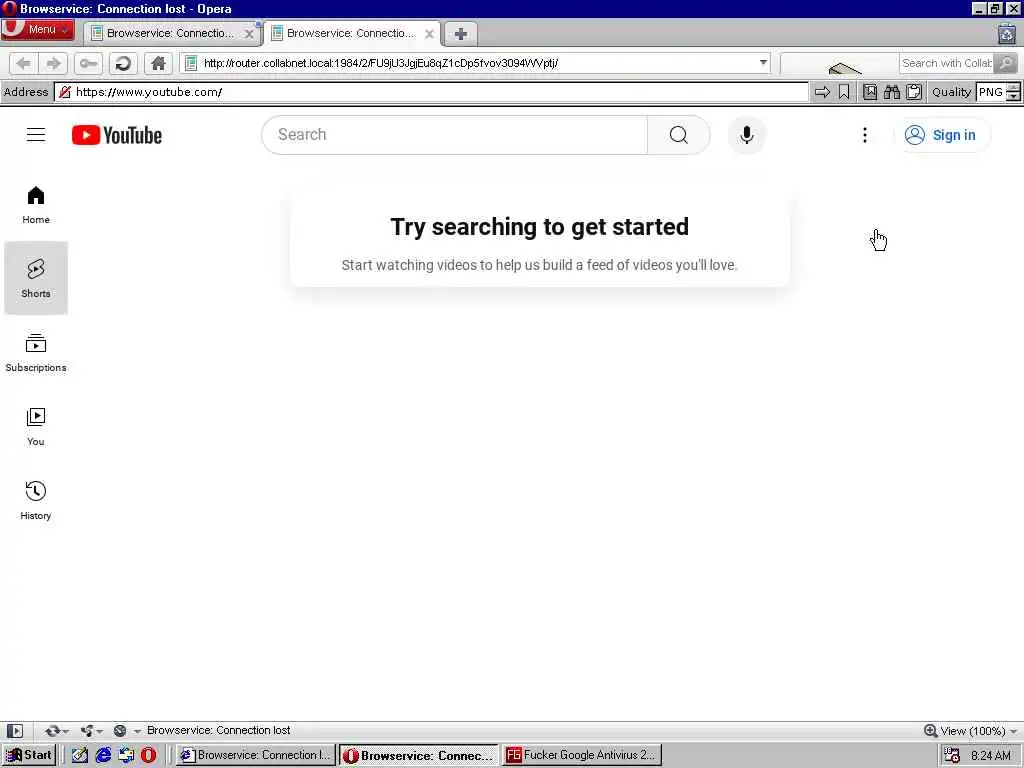Open the red Opera Menu button

click(37, 29)
